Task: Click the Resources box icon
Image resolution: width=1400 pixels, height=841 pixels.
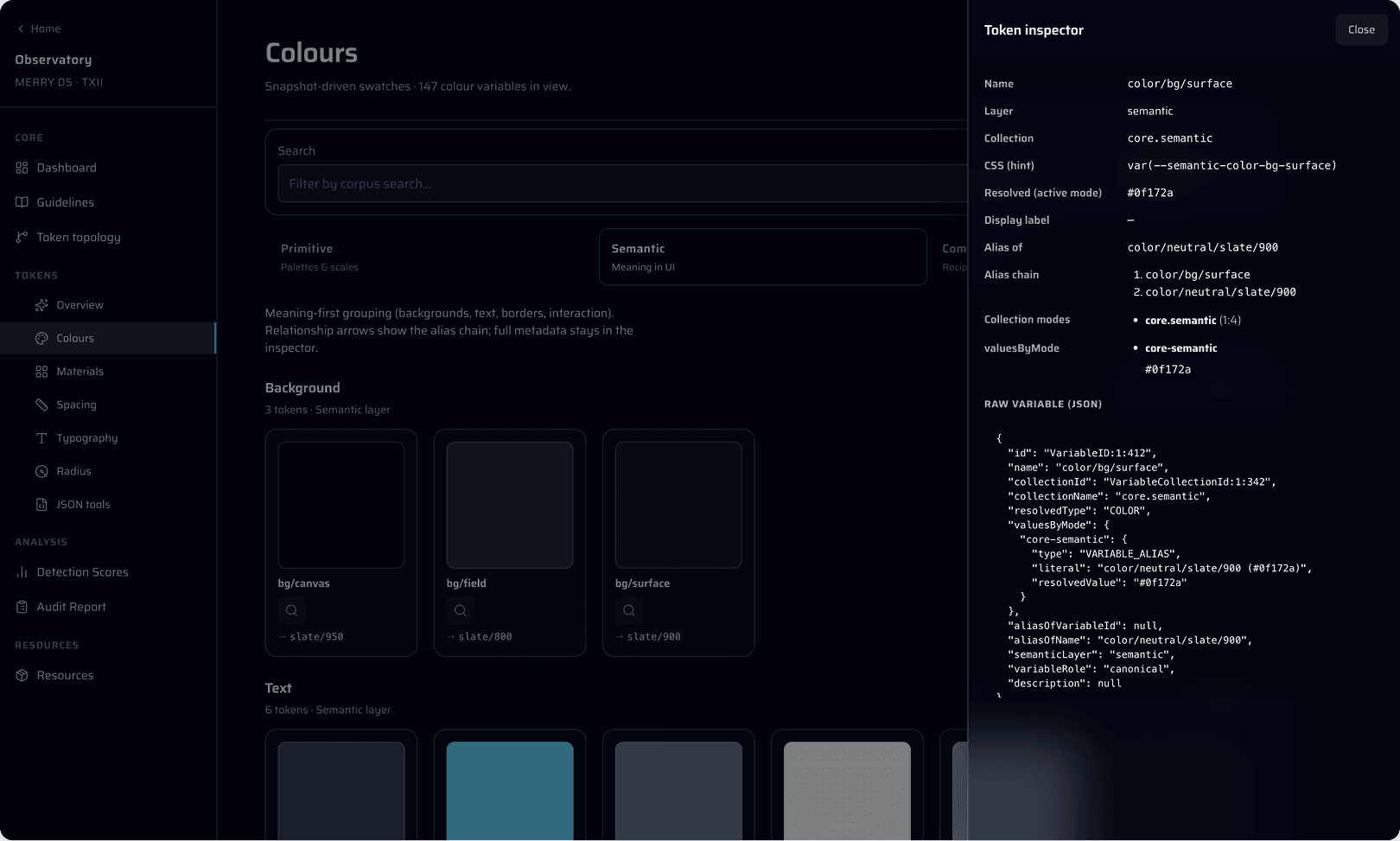Action: point(22,675)
